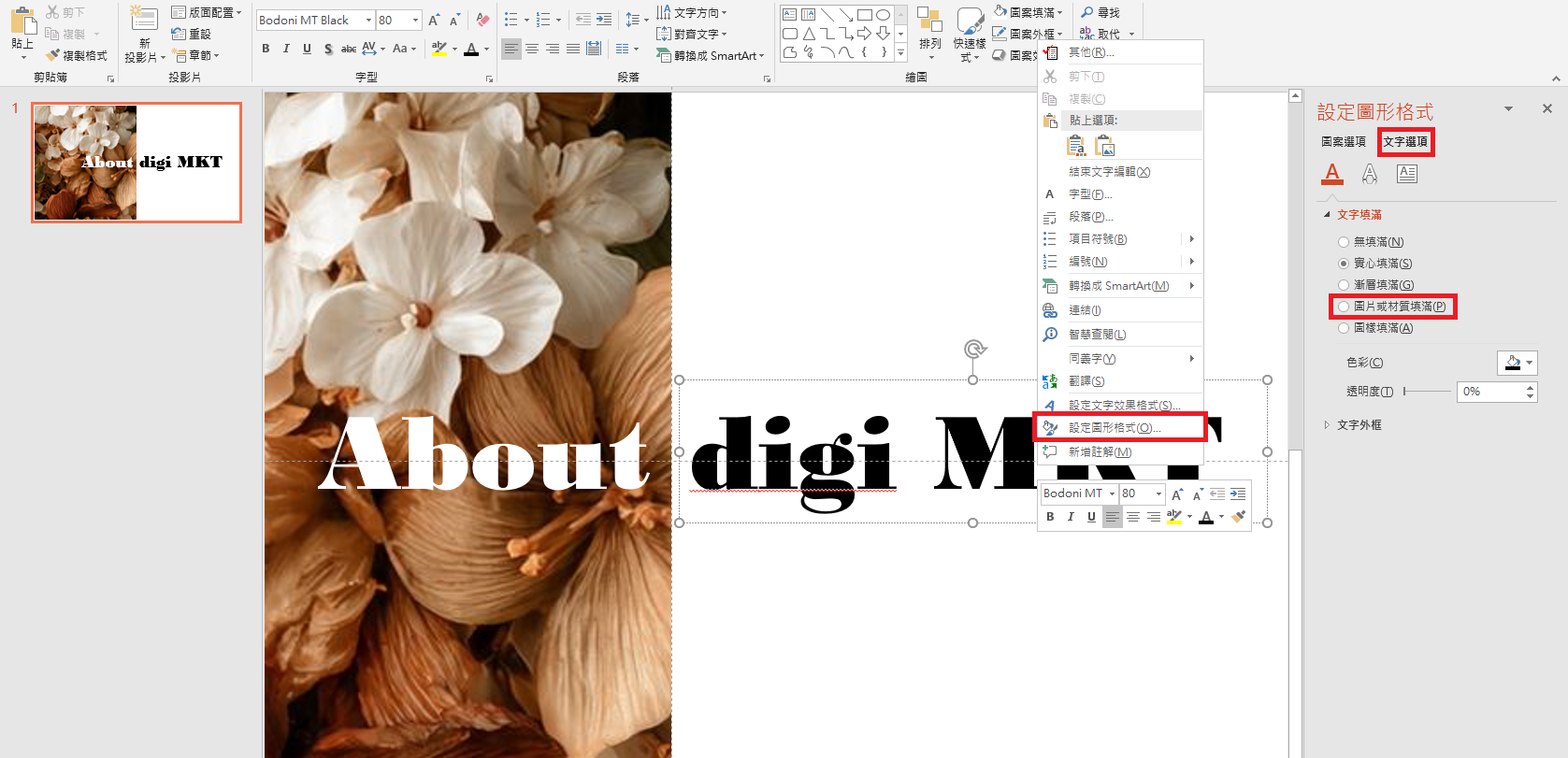The width and height of the screenshot is (1568, 758).
Task: Open the 版面配置 layout dropdown
Action: pyautogui.click(x=207, y=12)
